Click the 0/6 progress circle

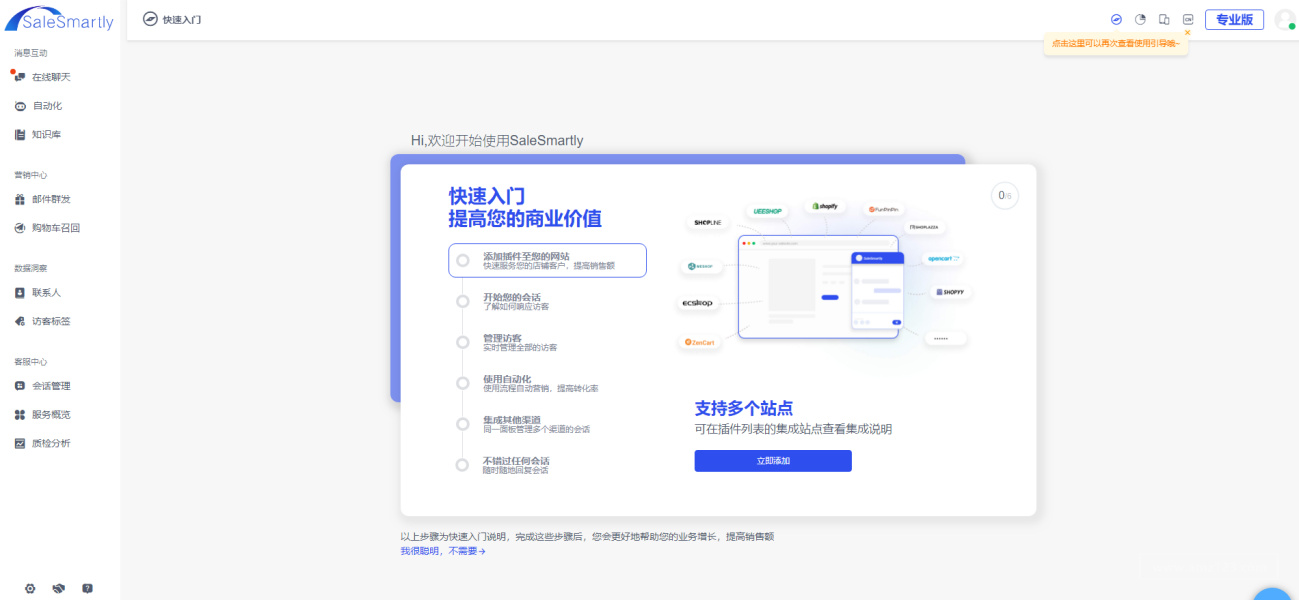pos(1005,196)
